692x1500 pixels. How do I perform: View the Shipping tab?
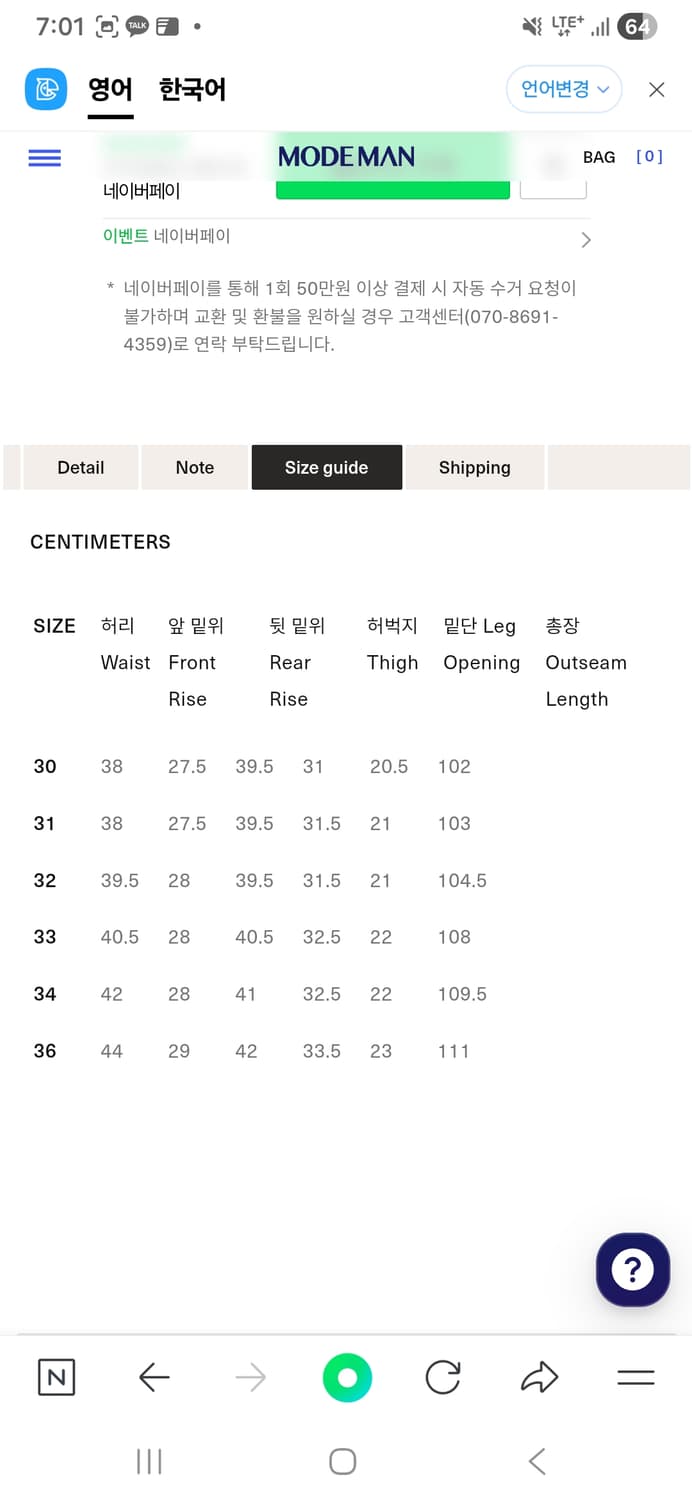click(474, 467)
